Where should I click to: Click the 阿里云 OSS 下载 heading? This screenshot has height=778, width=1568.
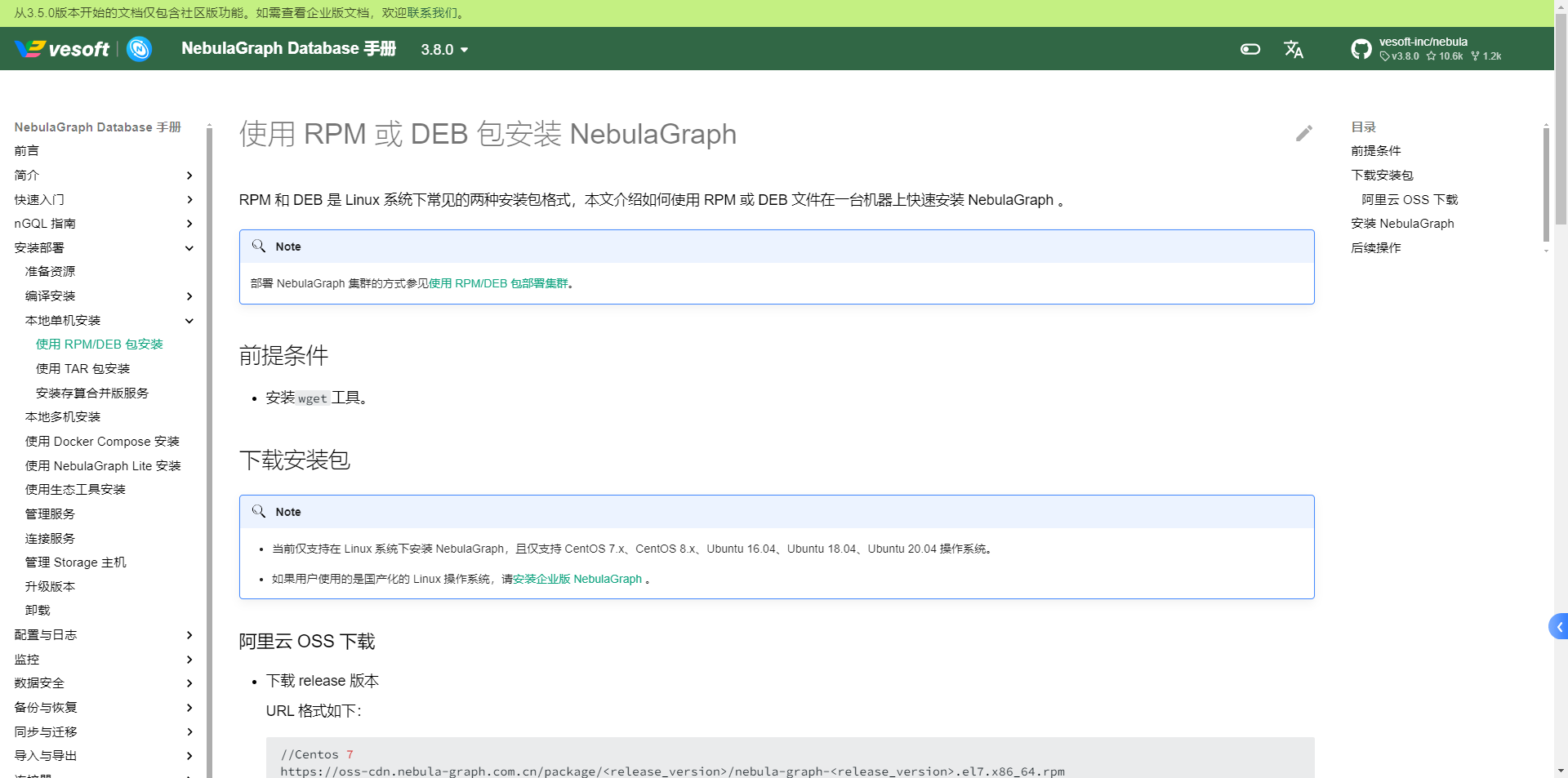click(x=307, y=642)
